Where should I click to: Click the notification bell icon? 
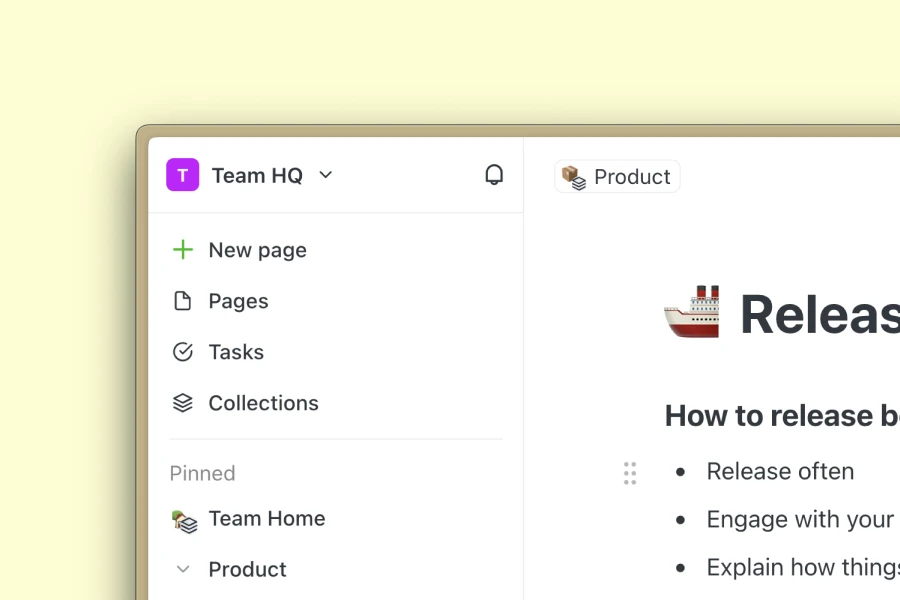[x=494, y=174]
